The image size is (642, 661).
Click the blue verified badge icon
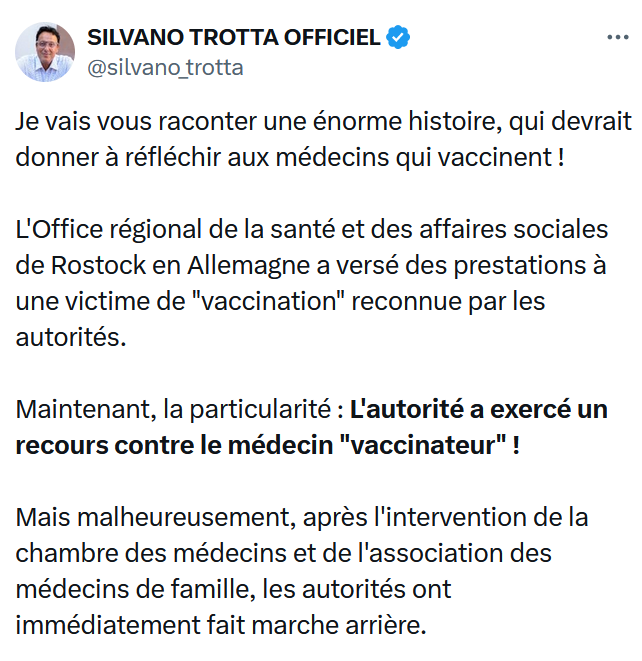coord(398,37)
